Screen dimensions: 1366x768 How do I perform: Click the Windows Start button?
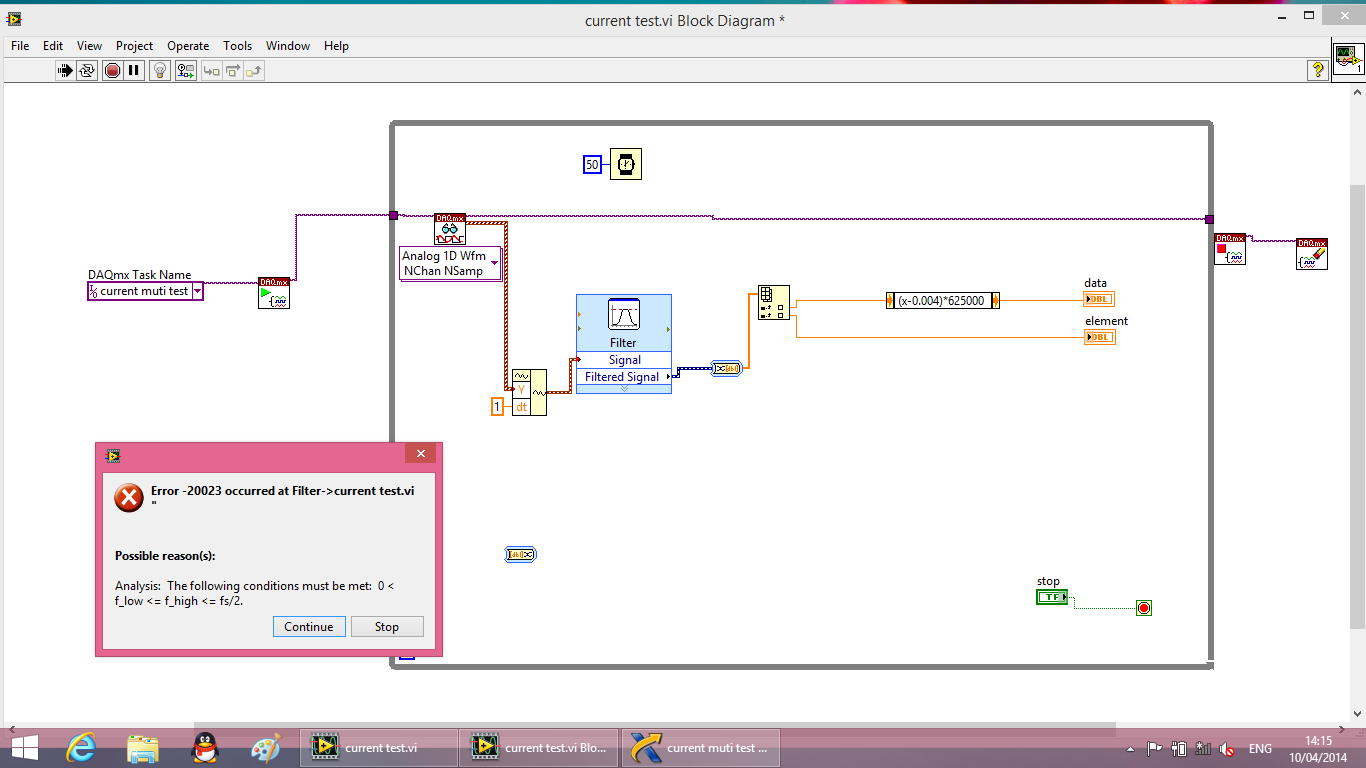[24, 748]
